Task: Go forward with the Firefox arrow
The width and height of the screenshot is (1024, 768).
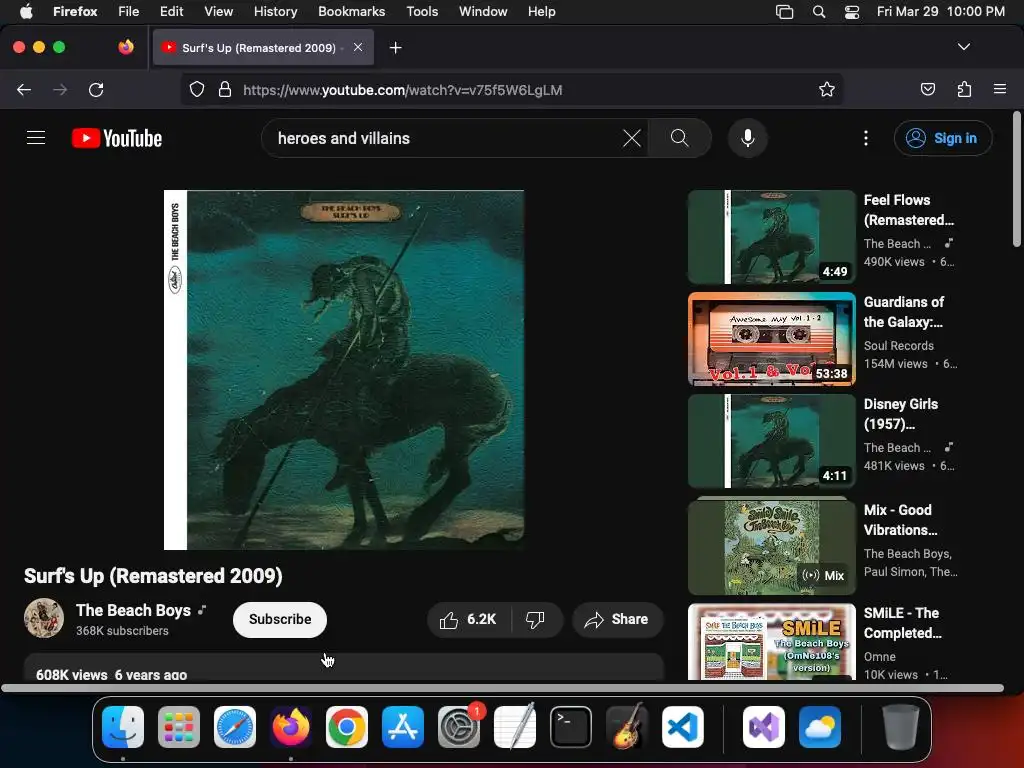Action: [x=60, y=89]
